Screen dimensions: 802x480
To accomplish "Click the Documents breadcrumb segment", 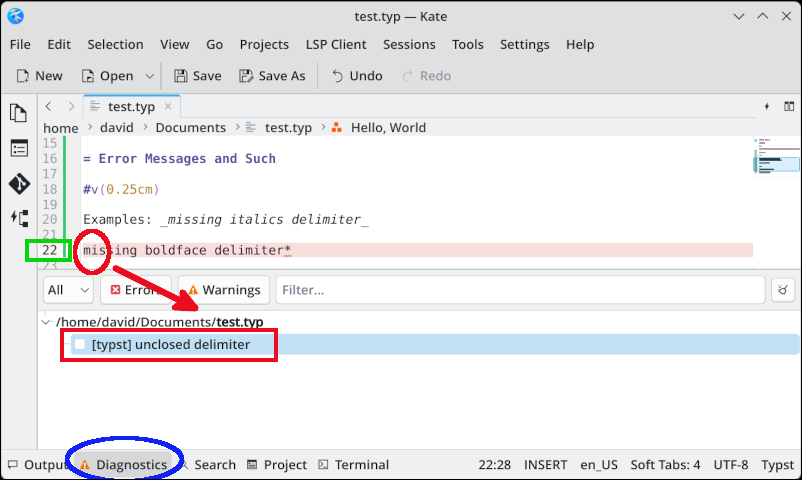I will pyautogui.click(x=190, y=128).
